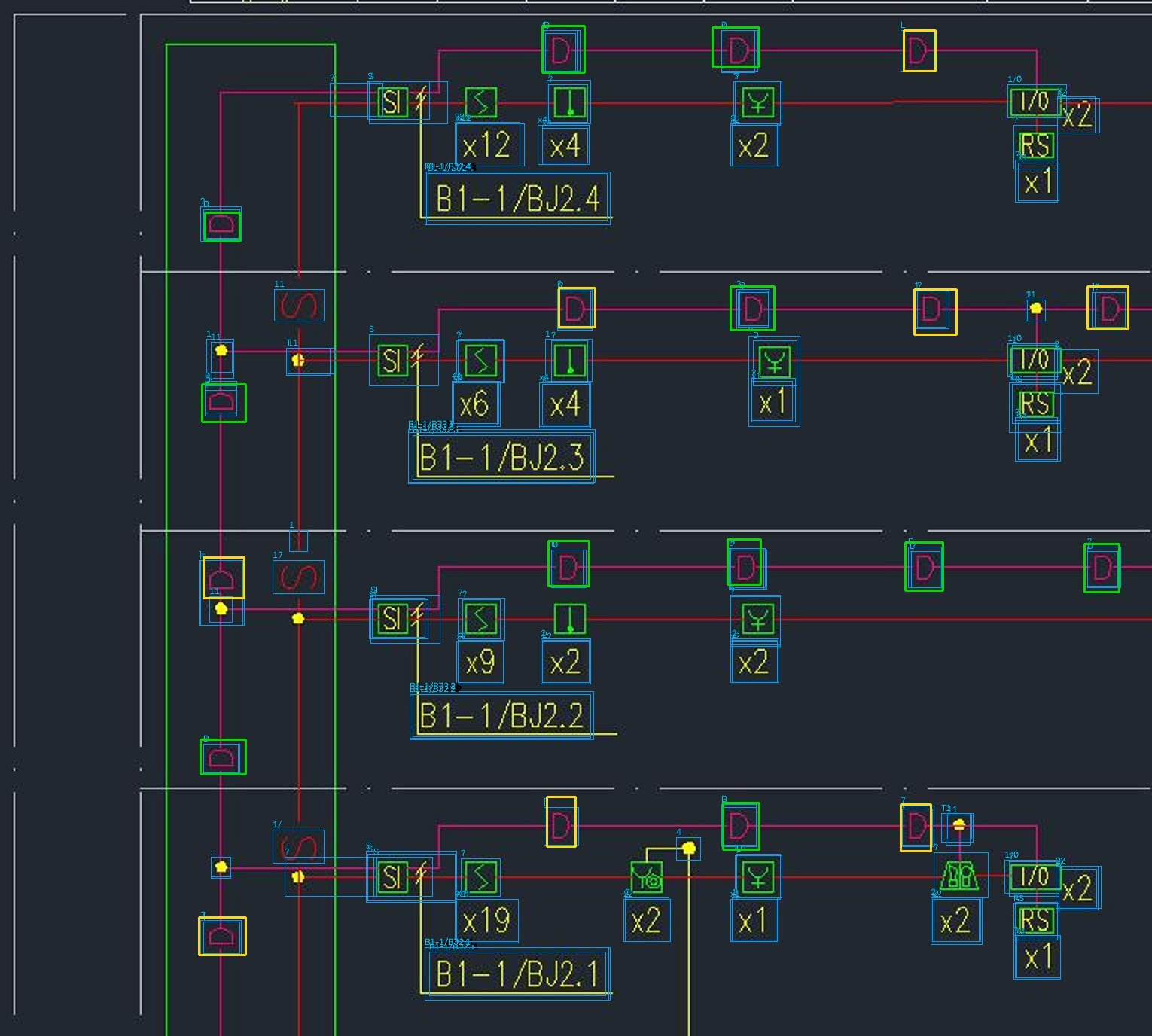
Task: Select the RS symbol in the BJ2.1 row
Action: click(1036, 920)
